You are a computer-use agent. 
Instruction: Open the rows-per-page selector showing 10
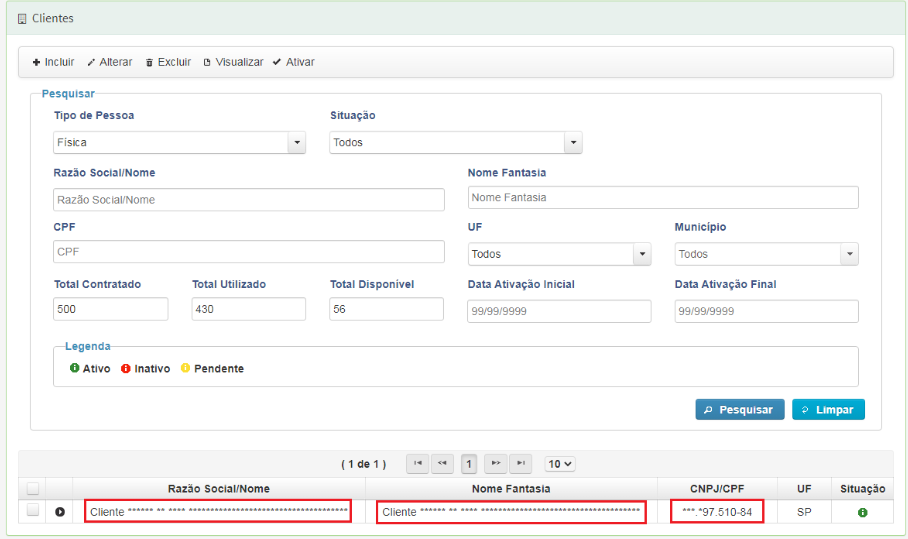(560, 464)
